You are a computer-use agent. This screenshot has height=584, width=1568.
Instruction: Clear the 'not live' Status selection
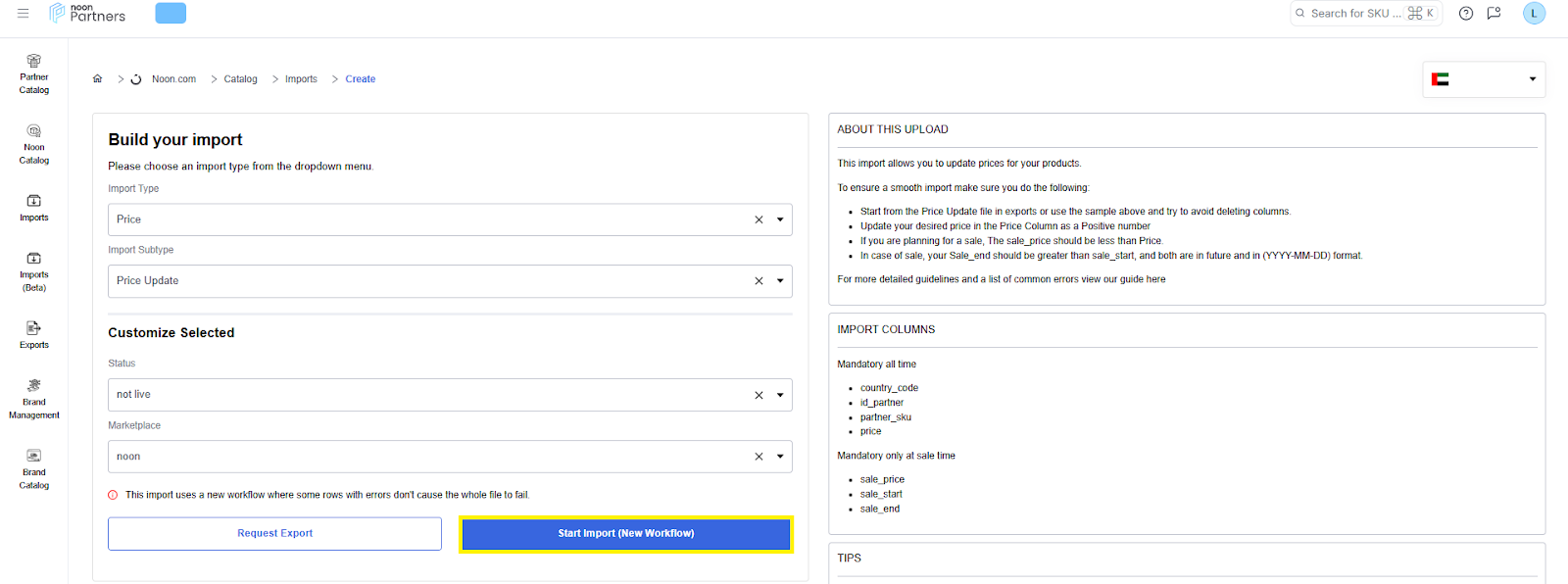pyautogui.click(x=759, y=395)
